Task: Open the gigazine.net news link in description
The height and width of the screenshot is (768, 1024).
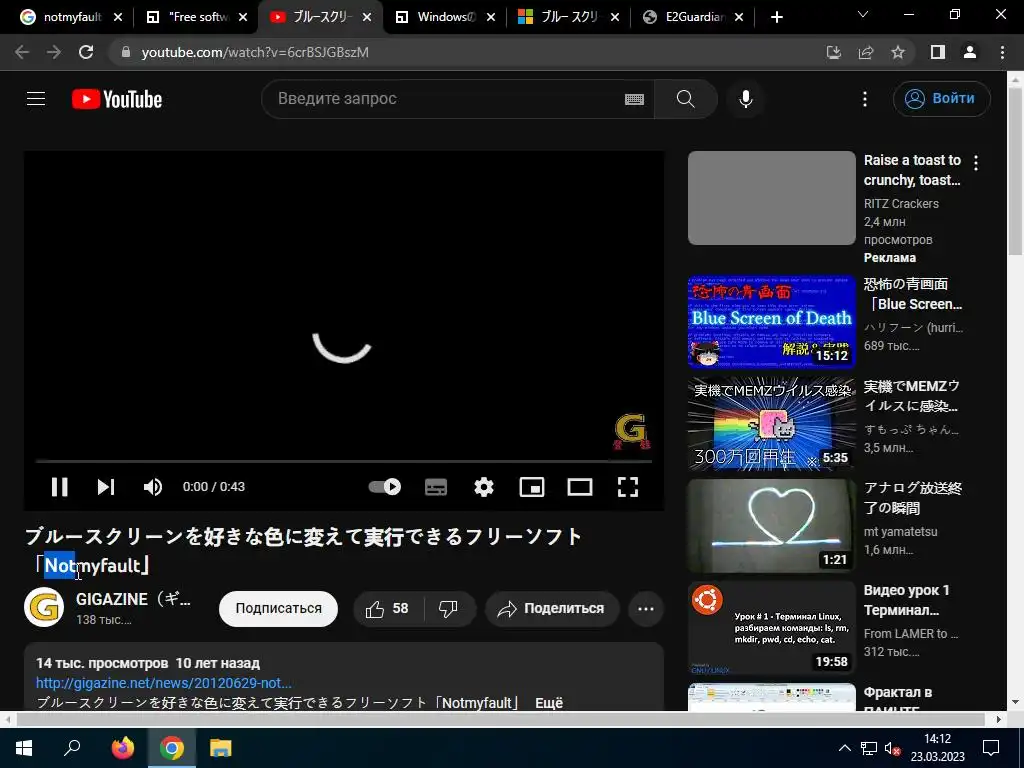Action: [163, 683]
